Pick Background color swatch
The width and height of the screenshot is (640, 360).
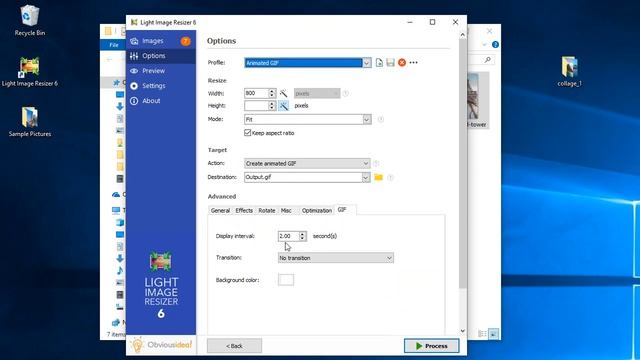click(x=286, y=280)
